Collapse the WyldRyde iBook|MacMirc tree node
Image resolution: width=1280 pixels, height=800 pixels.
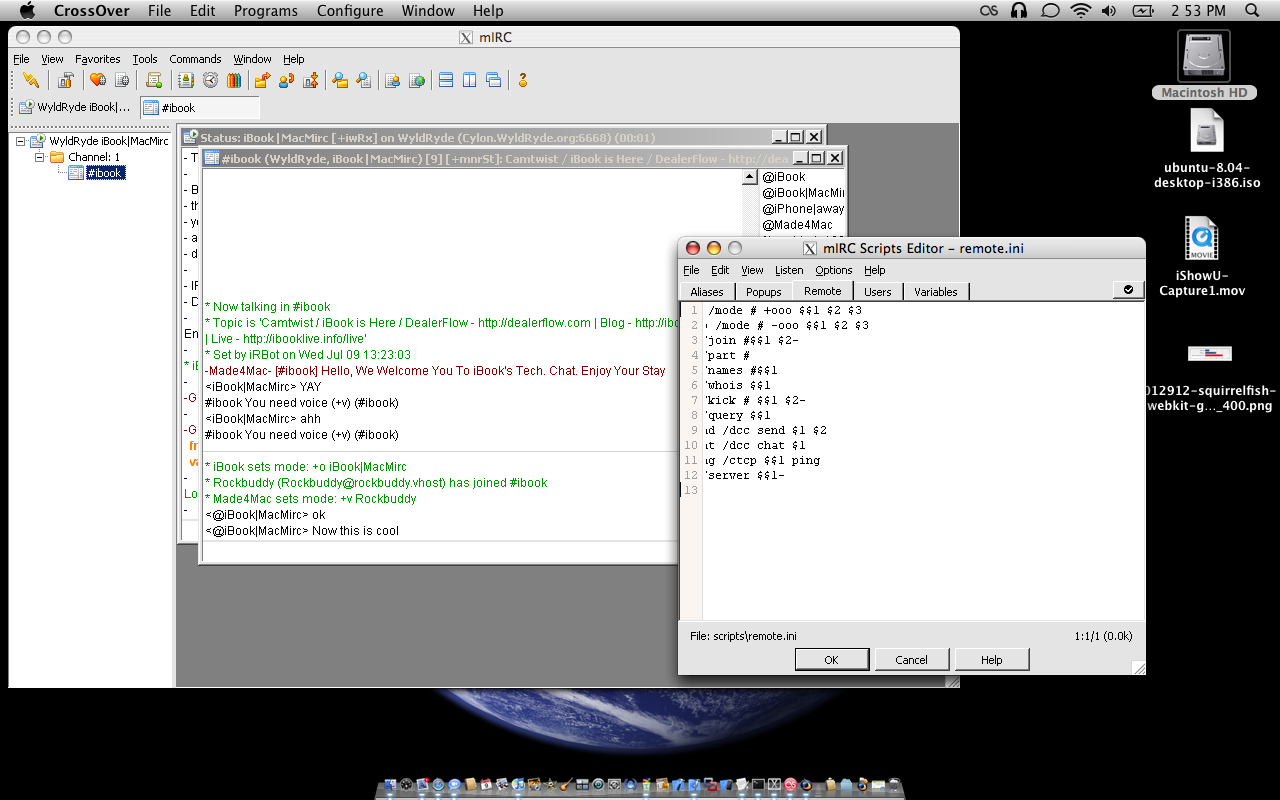click(22, 142)
